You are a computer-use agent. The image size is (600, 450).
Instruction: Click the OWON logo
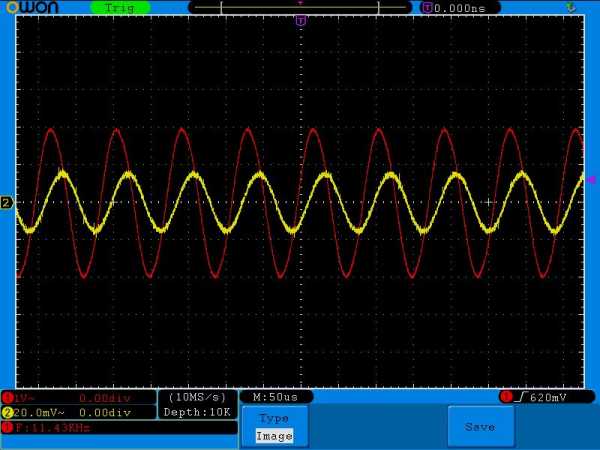[x=30, y=8]
